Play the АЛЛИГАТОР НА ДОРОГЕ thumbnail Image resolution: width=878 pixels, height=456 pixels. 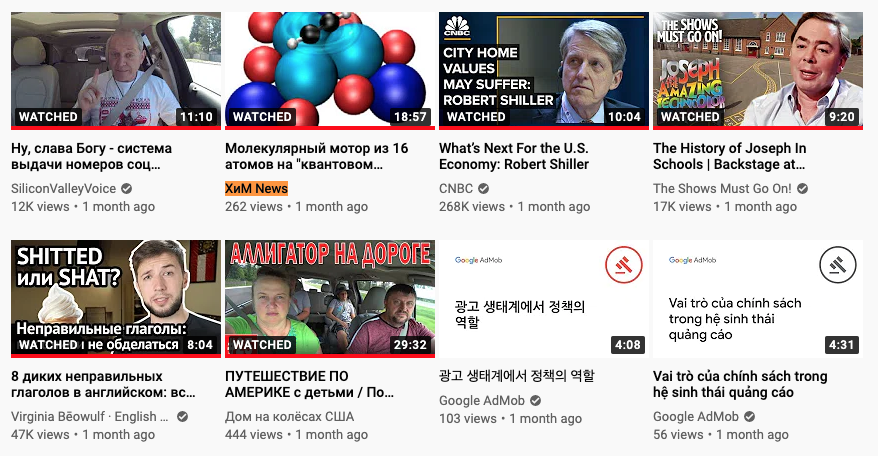coord(330,297)
